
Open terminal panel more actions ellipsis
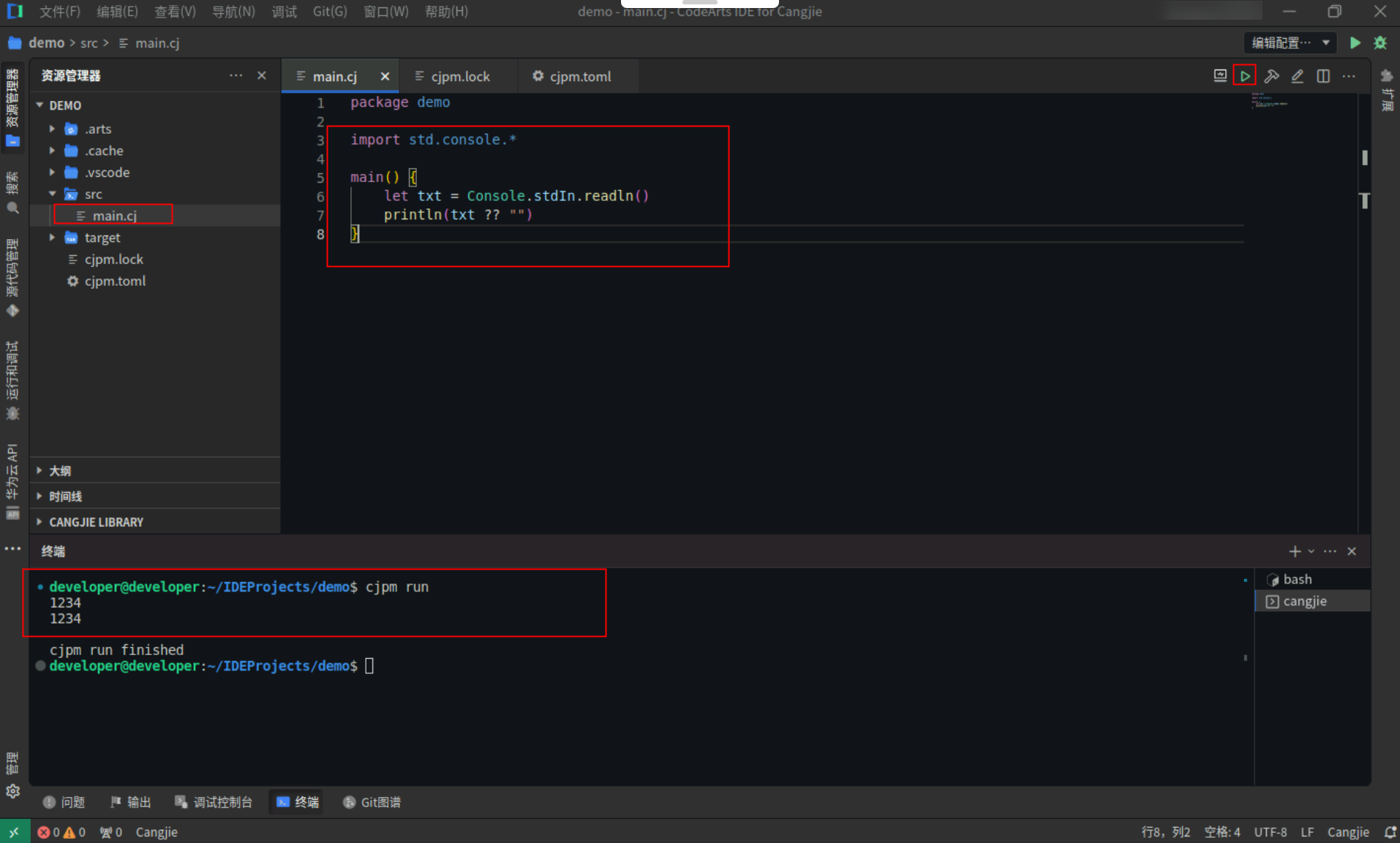point(1330,551)
